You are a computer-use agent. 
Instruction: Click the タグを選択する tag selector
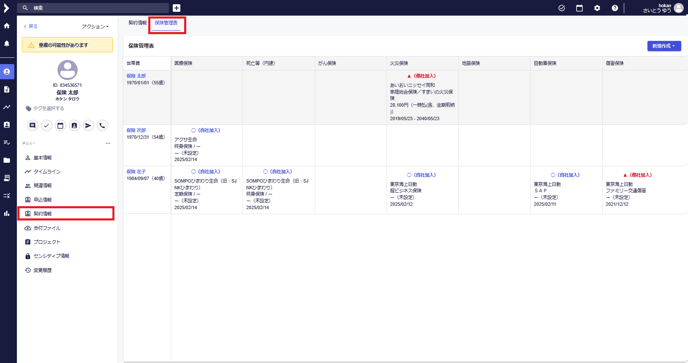tap(45, 108)
